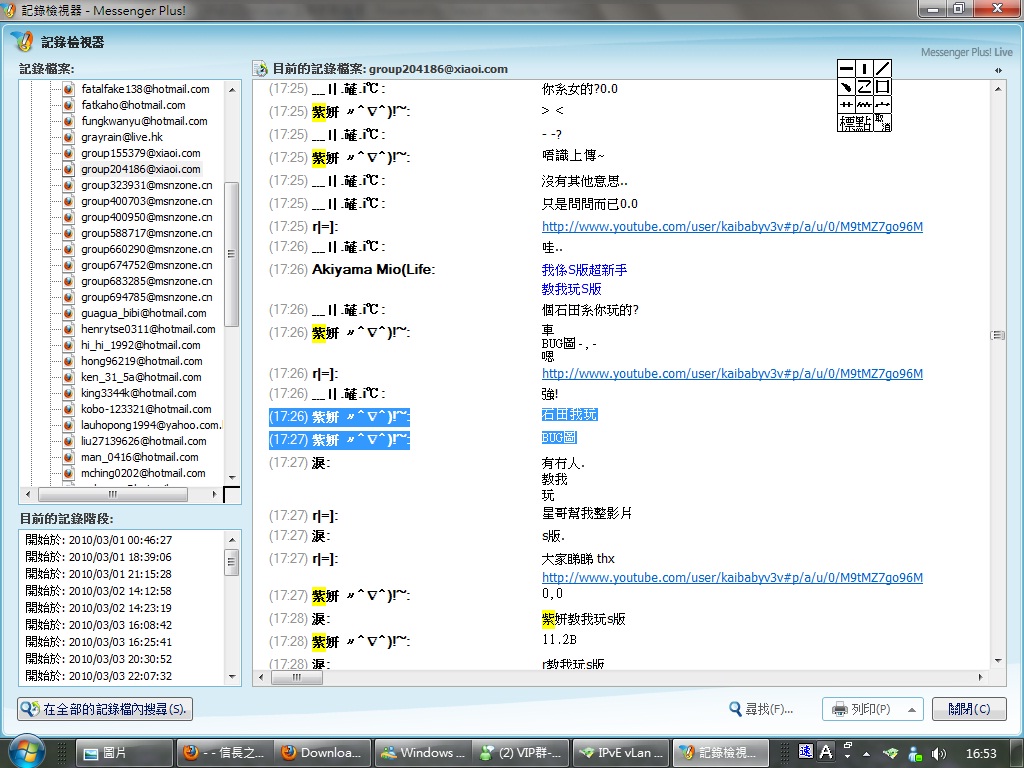The height and width of the screenshot is (768, 1024).
Task: Open the 列印(P) print dropdown arrow
Action: pos(910,709)
